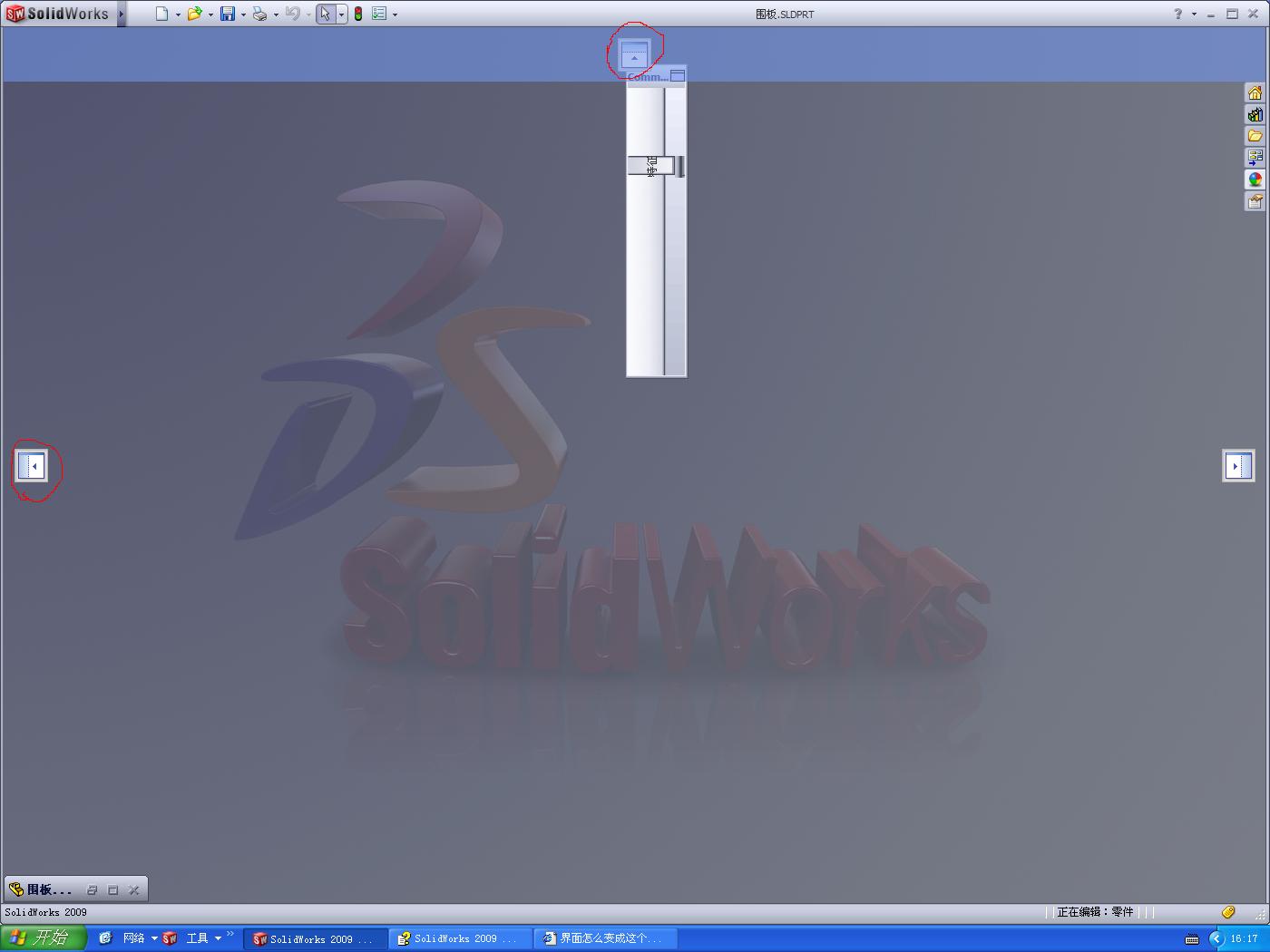Minimize the SolidWorks application window
1270x952 pixels.
click(1211, 15)
